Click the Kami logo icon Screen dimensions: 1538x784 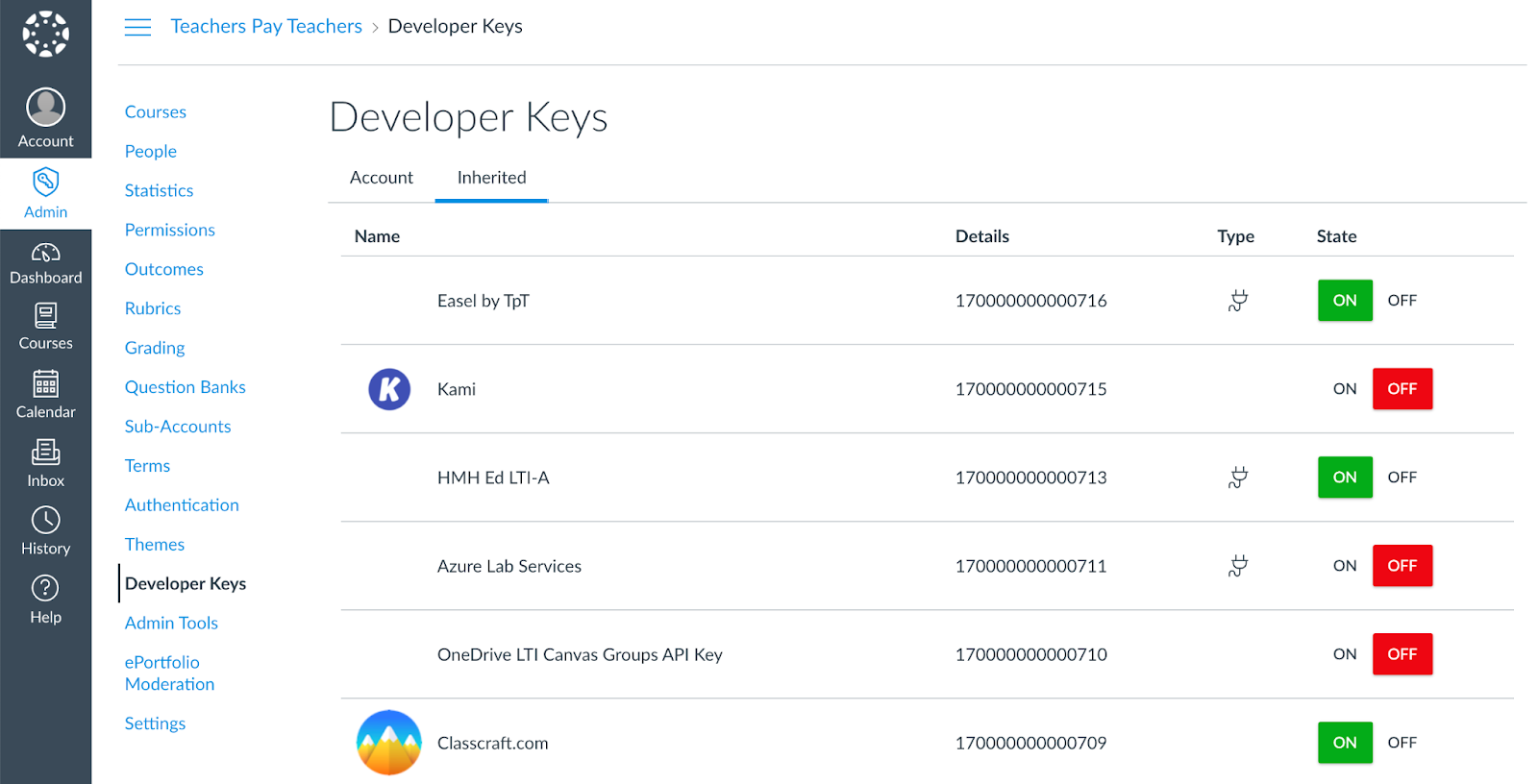click(389, 389)
